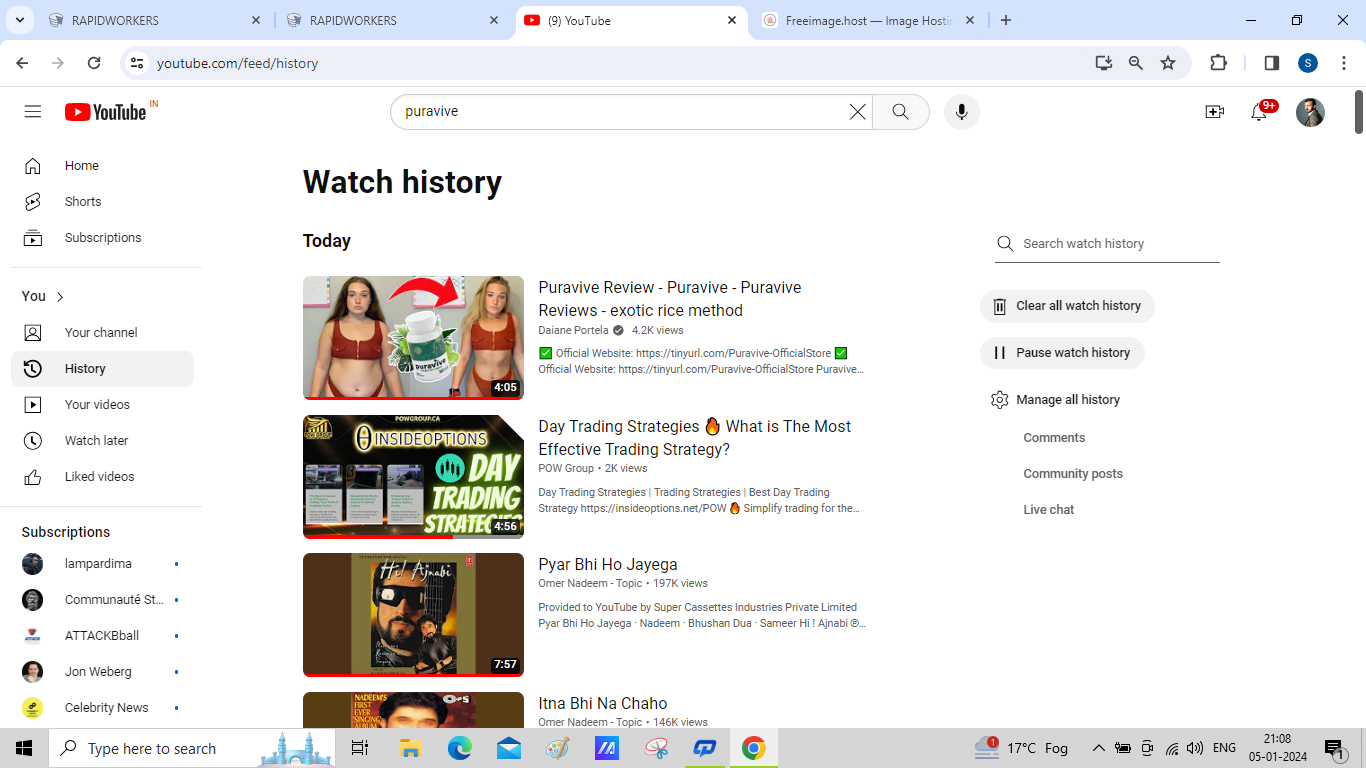The width and height of the screenshot is (1366, 768).
Task: Toggle the browser side panel
Action: (1272, 63)
